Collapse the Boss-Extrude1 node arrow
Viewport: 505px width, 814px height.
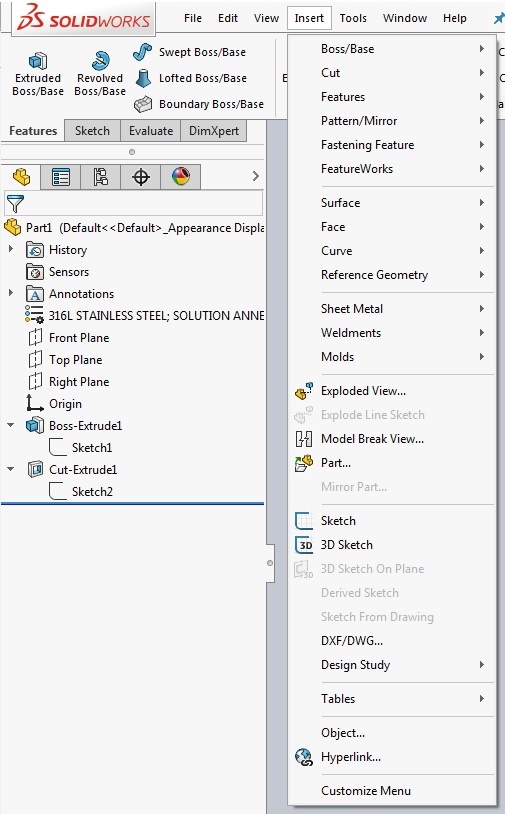click(x=10, y=425)
